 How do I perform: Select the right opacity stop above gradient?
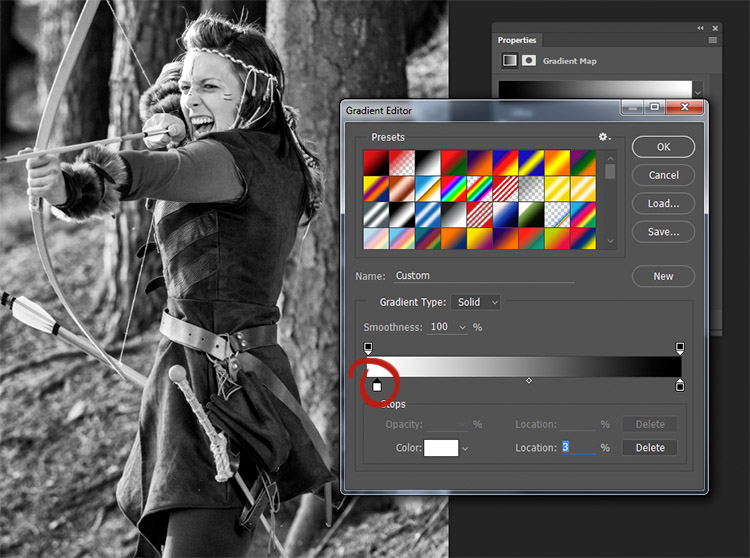tap(680, 348)
